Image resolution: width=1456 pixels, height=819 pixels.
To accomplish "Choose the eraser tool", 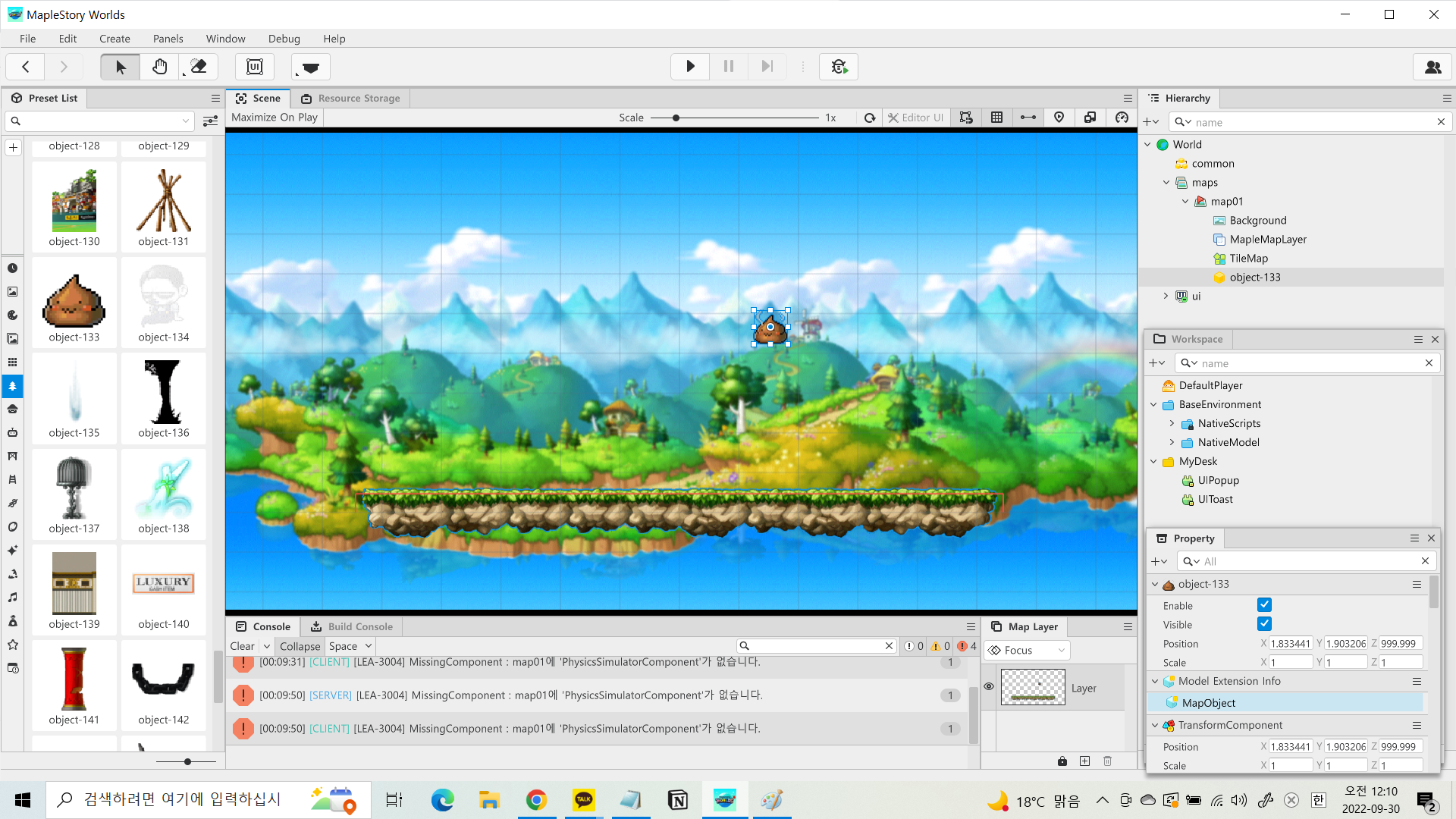I will point(199,67).
